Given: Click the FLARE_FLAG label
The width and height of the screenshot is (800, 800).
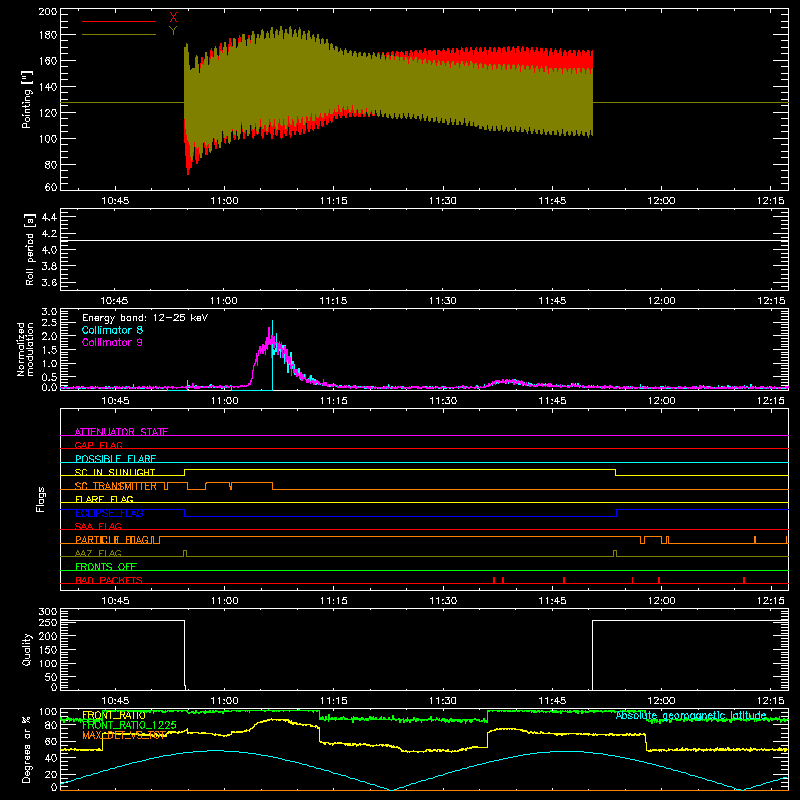Looking at the screenshot, I should [104, 499].
